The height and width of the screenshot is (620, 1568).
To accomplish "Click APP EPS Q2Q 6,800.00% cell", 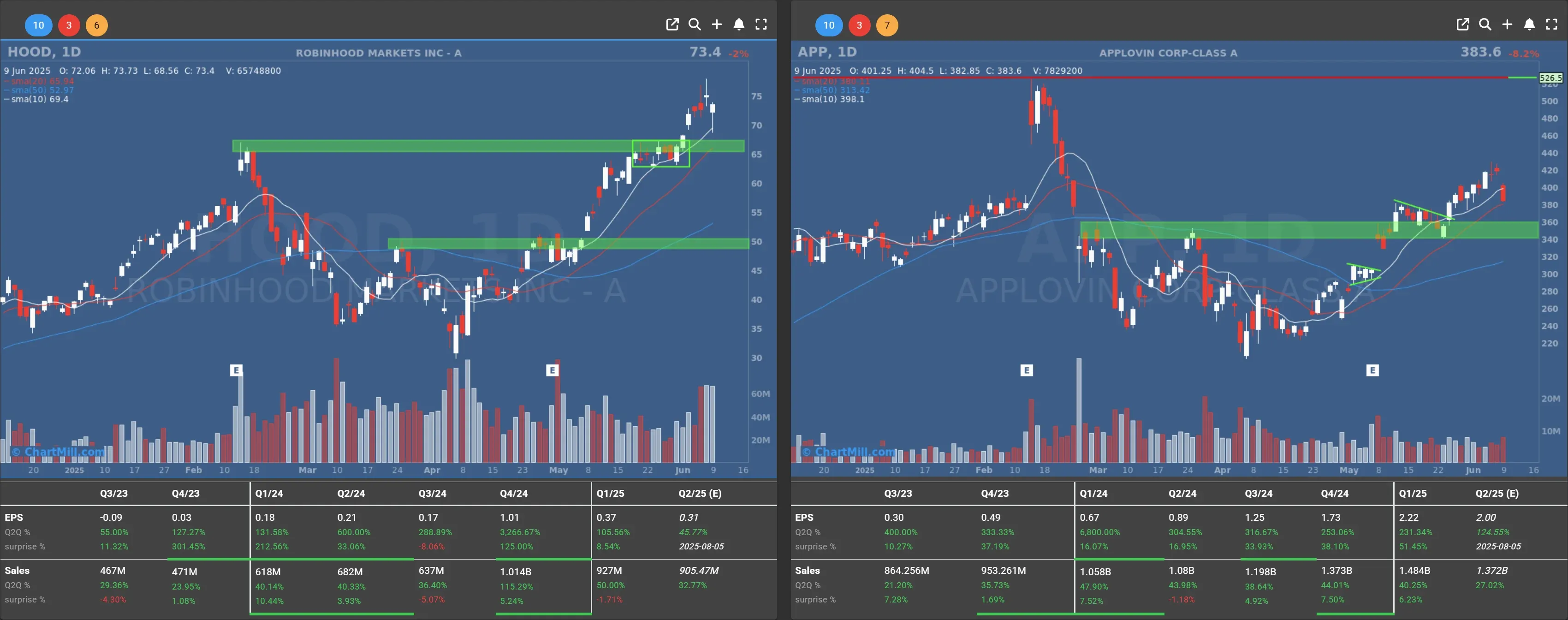I will [1100, 532].
